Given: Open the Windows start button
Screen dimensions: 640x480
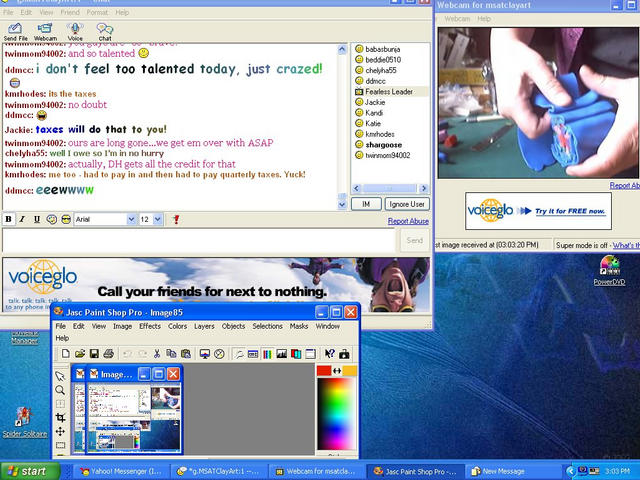Looking at the screenshot, I should (29, 471).
